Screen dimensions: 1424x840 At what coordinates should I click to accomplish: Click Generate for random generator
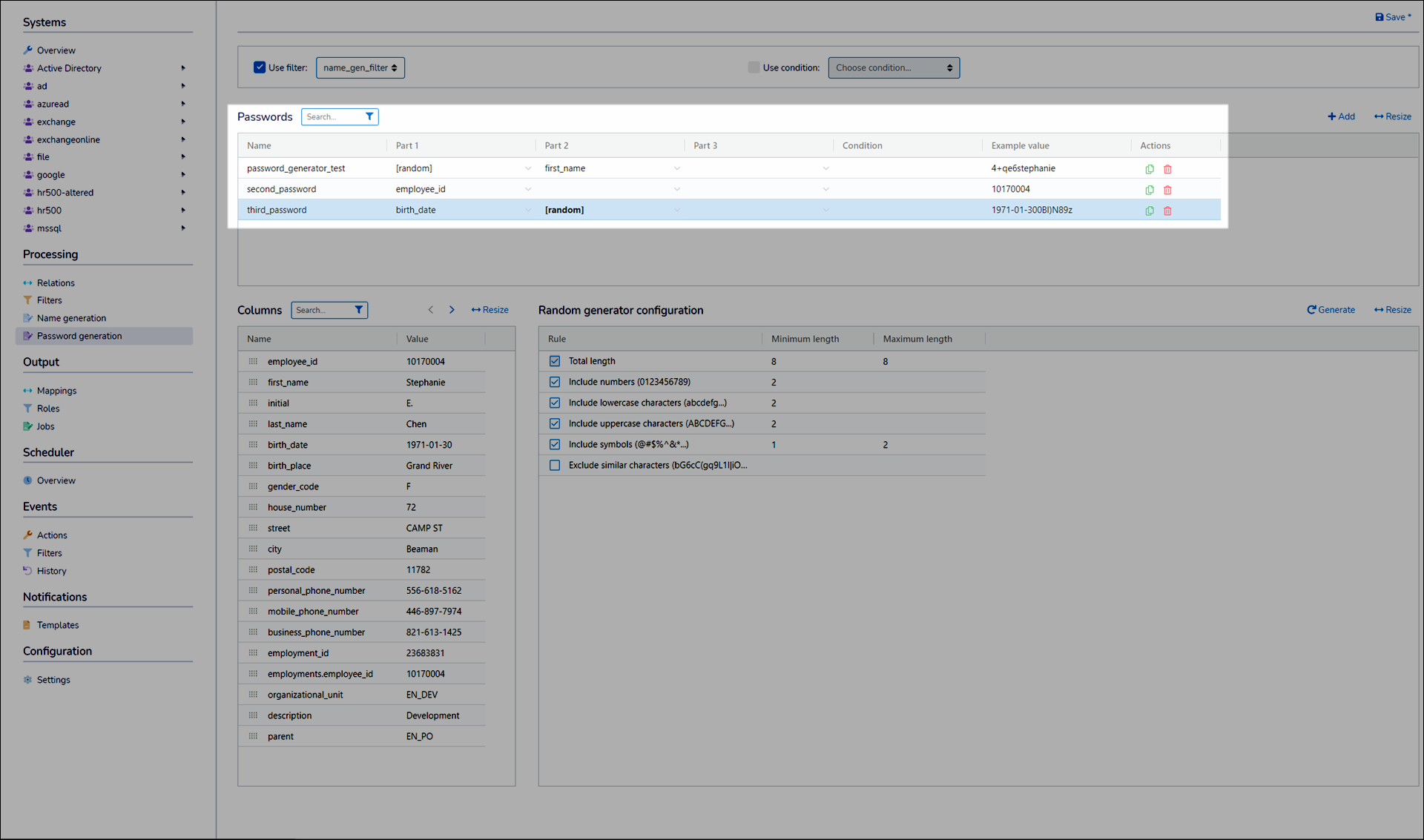pos(1331,310)
